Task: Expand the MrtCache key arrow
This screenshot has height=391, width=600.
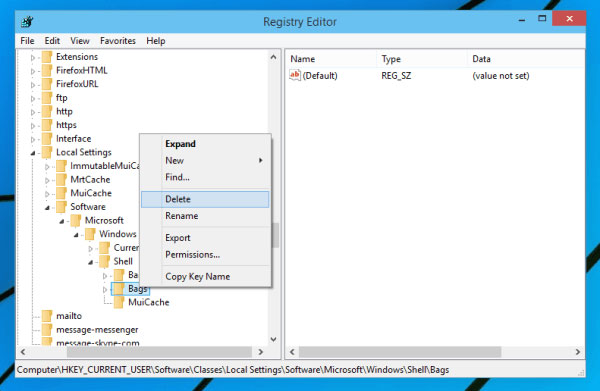Action: (47, 181)
